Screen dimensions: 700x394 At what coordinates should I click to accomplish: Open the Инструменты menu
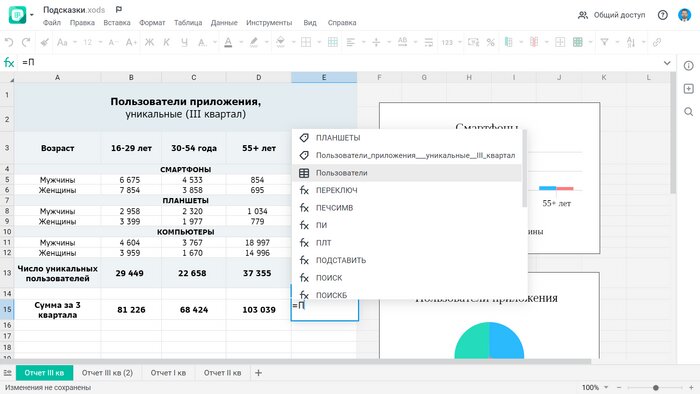(269, 22)
